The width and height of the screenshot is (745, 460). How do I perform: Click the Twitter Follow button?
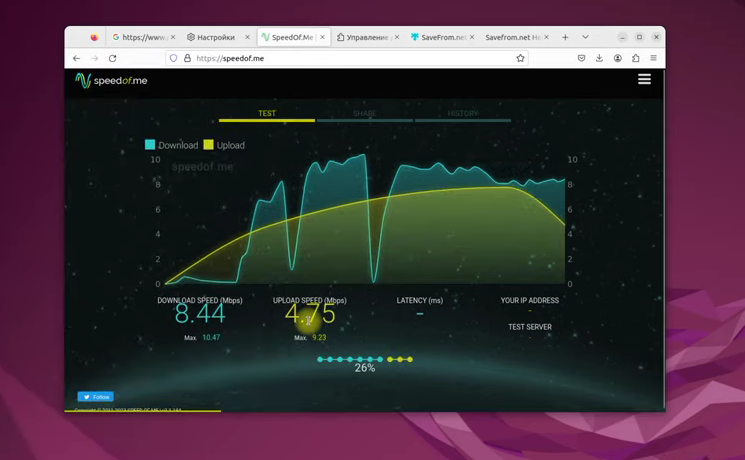click(96, 397)
